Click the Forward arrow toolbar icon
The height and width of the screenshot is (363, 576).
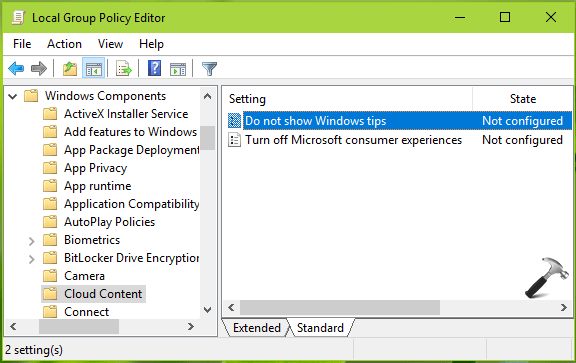[39, 68]
